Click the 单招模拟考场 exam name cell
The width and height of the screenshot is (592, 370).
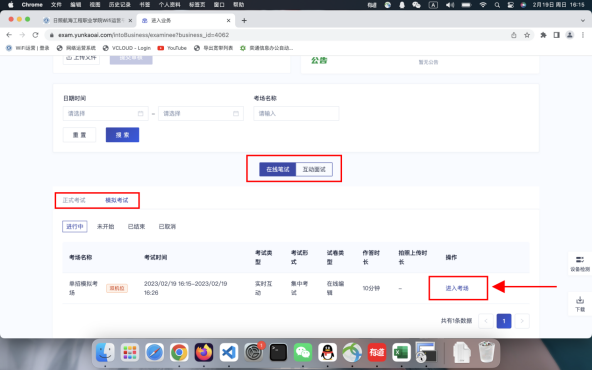pos(83,288)
